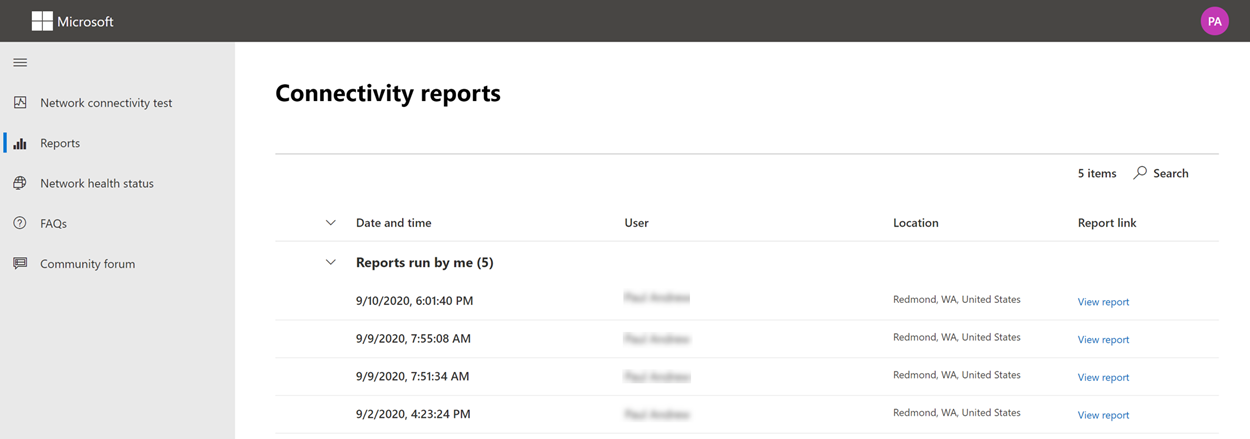1250x439 pixels.
Task: View report for 9/9/2020, 7:51:34 AM
Action: [x=1103, y=378]
